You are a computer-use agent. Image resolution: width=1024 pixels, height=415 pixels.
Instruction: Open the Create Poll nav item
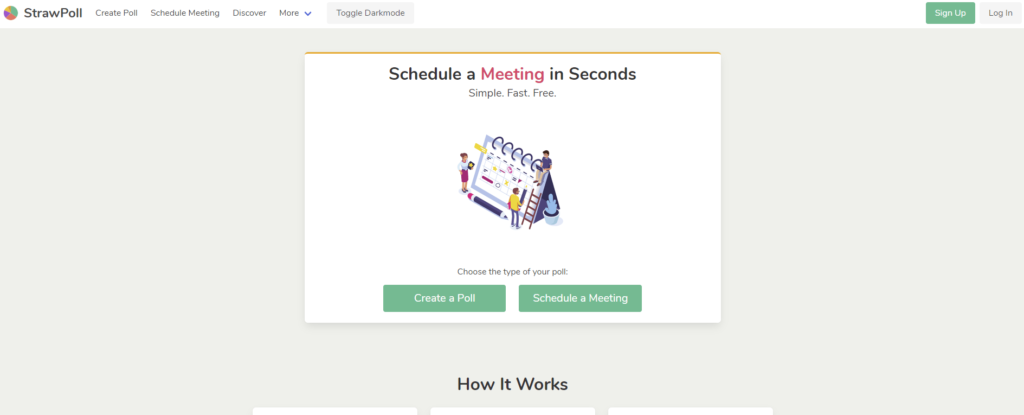point(116,13)
